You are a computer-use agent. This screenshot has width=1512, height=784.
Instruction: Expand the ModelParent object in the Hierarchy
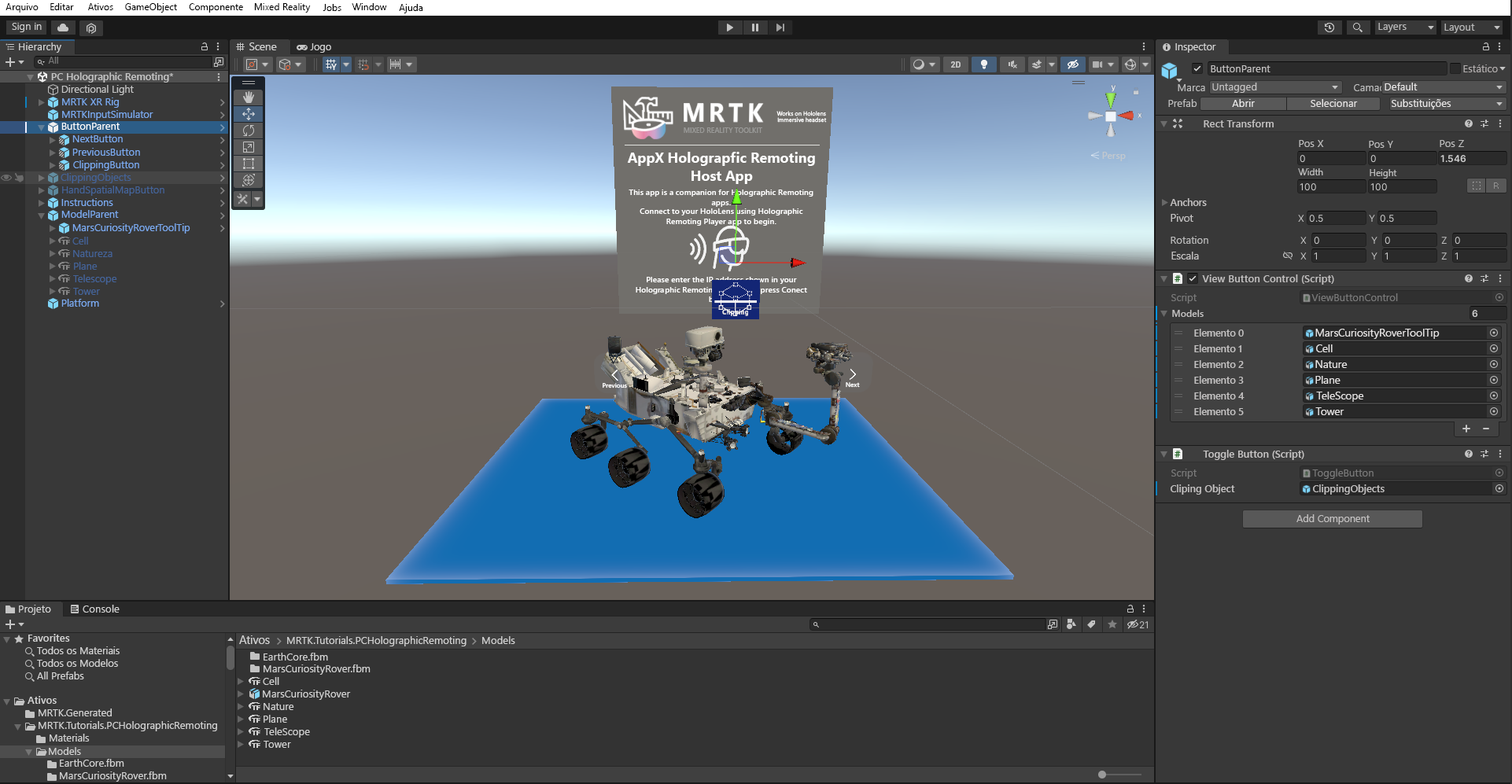tap(41, 215)
